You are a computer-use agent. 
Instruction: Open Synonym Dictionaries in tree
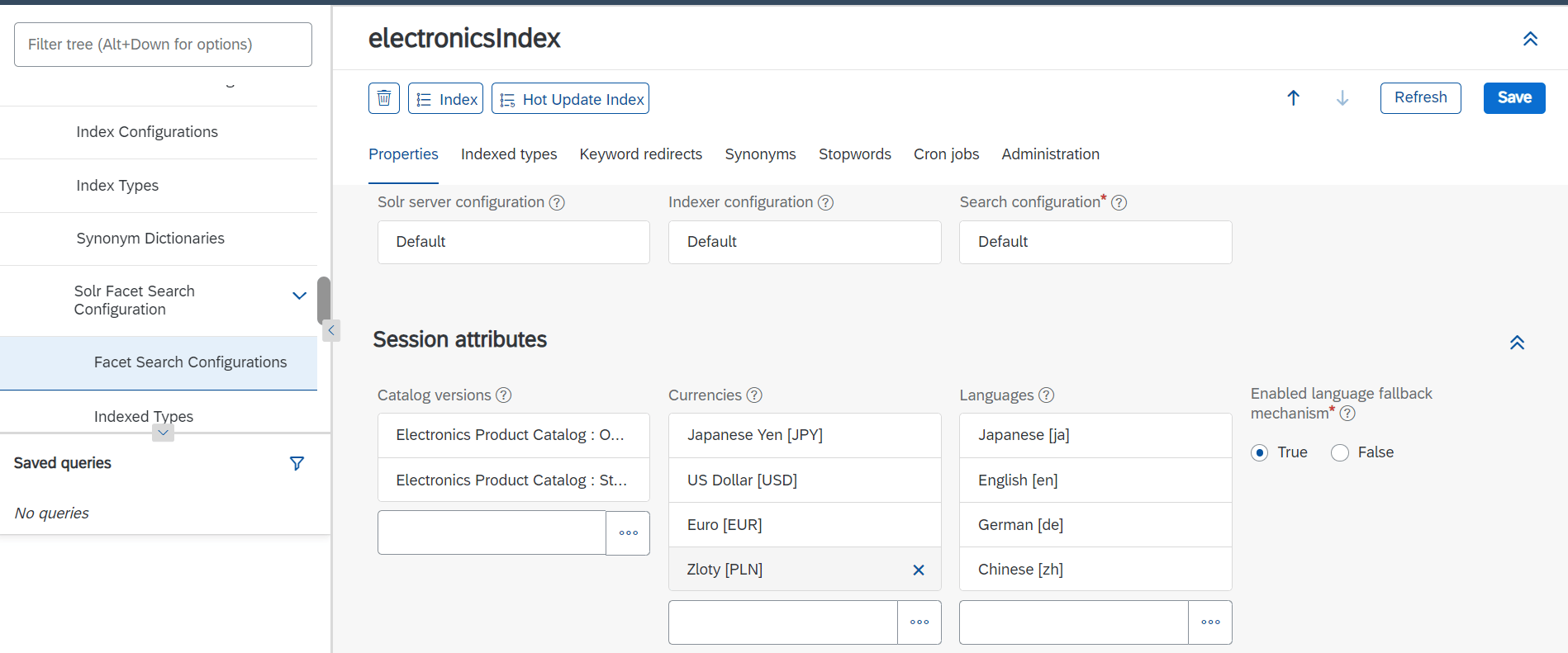[159, 239]
